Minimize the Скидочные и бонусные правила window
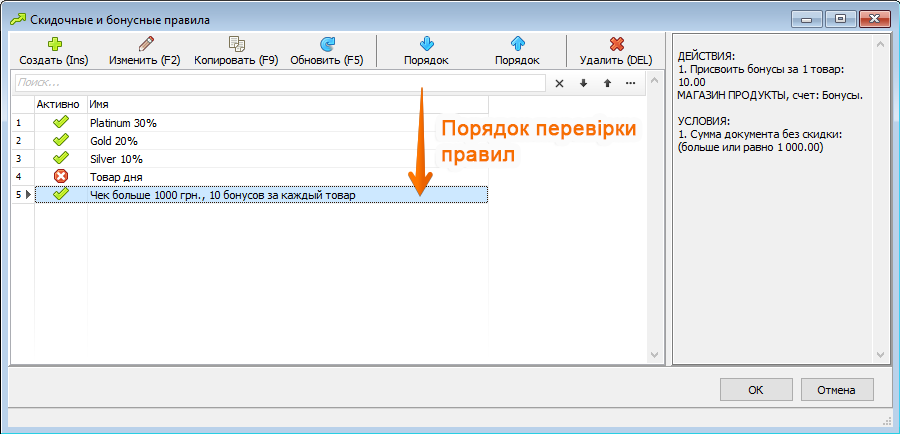 807,19
